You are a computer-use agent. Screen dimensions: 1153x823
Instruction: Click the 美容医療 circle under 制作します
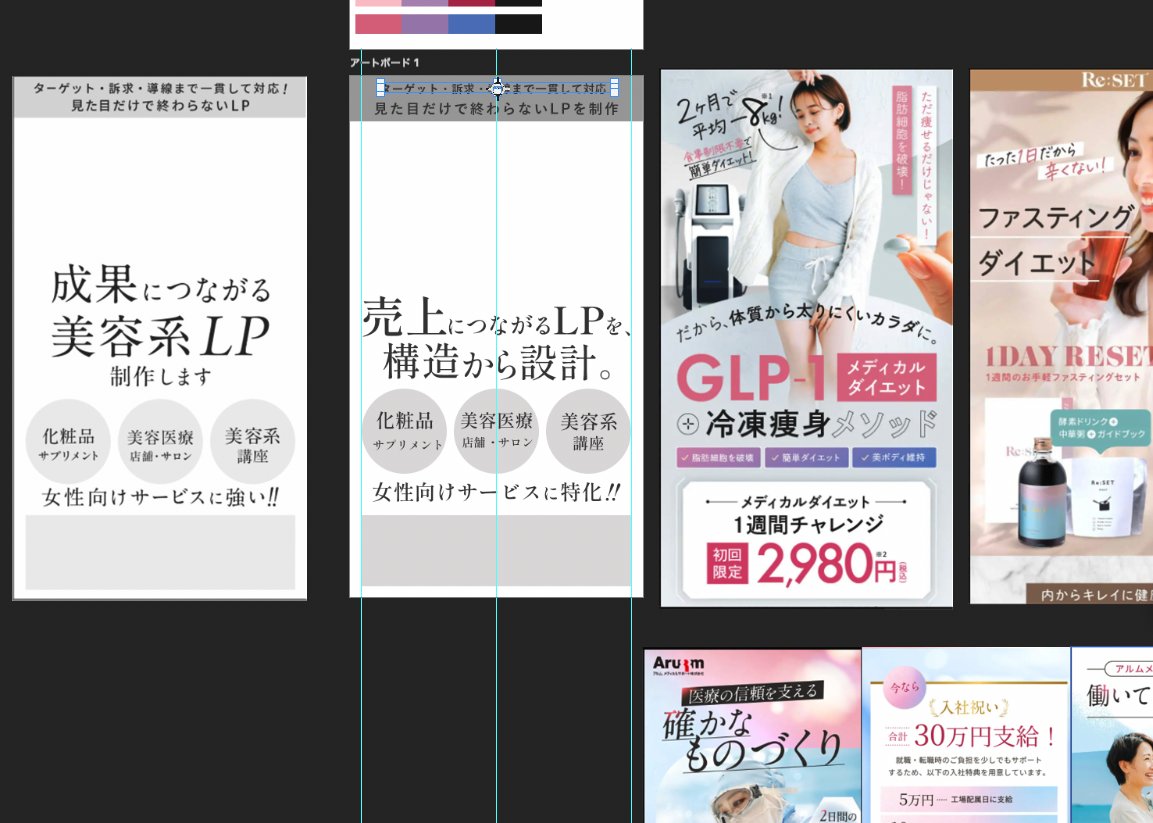point(160,441)
